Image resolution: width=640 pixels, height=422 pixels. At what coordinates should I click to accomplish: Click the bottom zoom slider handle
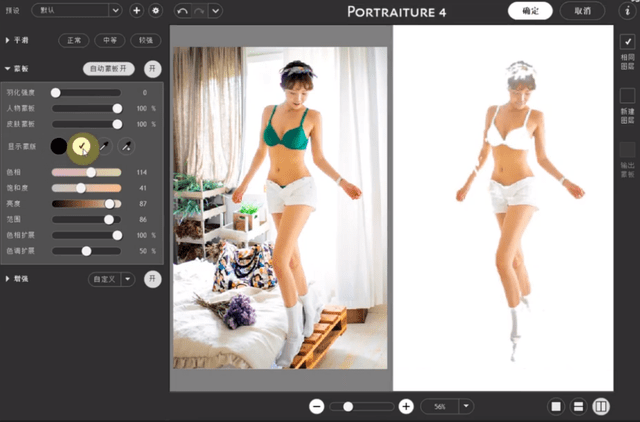(x=348, y=406)
